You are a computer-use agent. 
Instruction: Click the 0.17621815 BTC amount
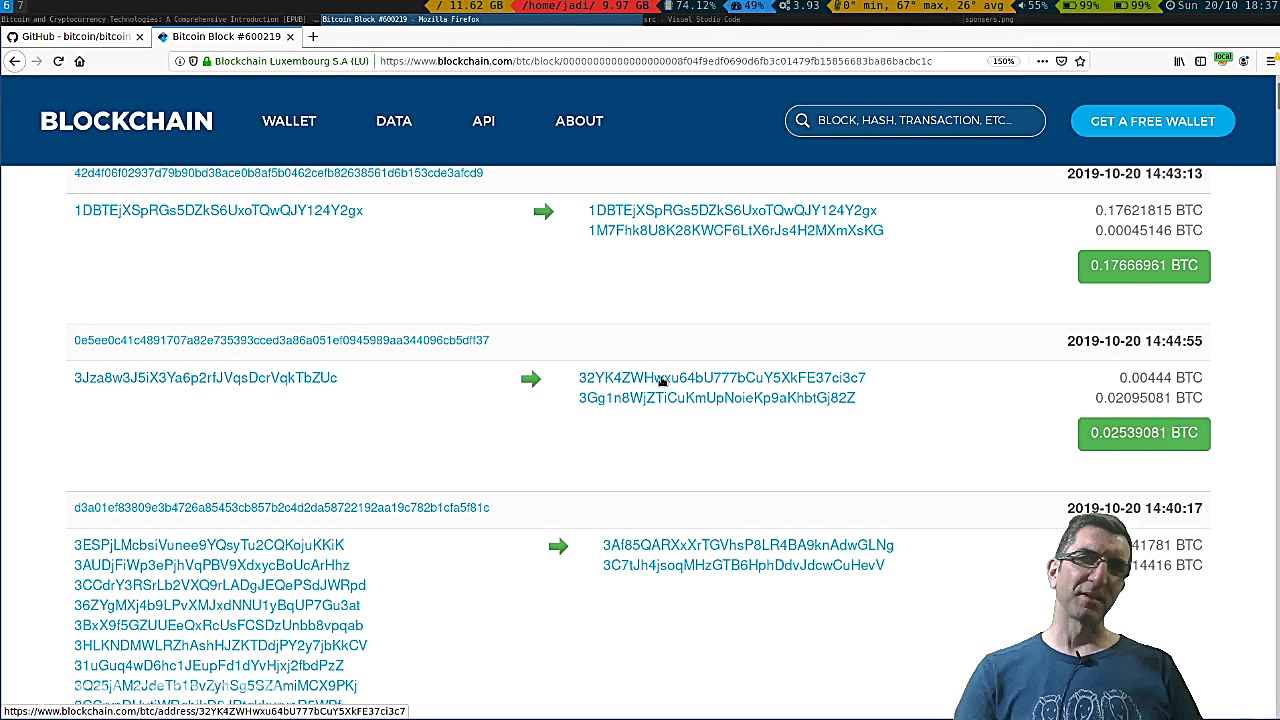[x=1148, y=210]
